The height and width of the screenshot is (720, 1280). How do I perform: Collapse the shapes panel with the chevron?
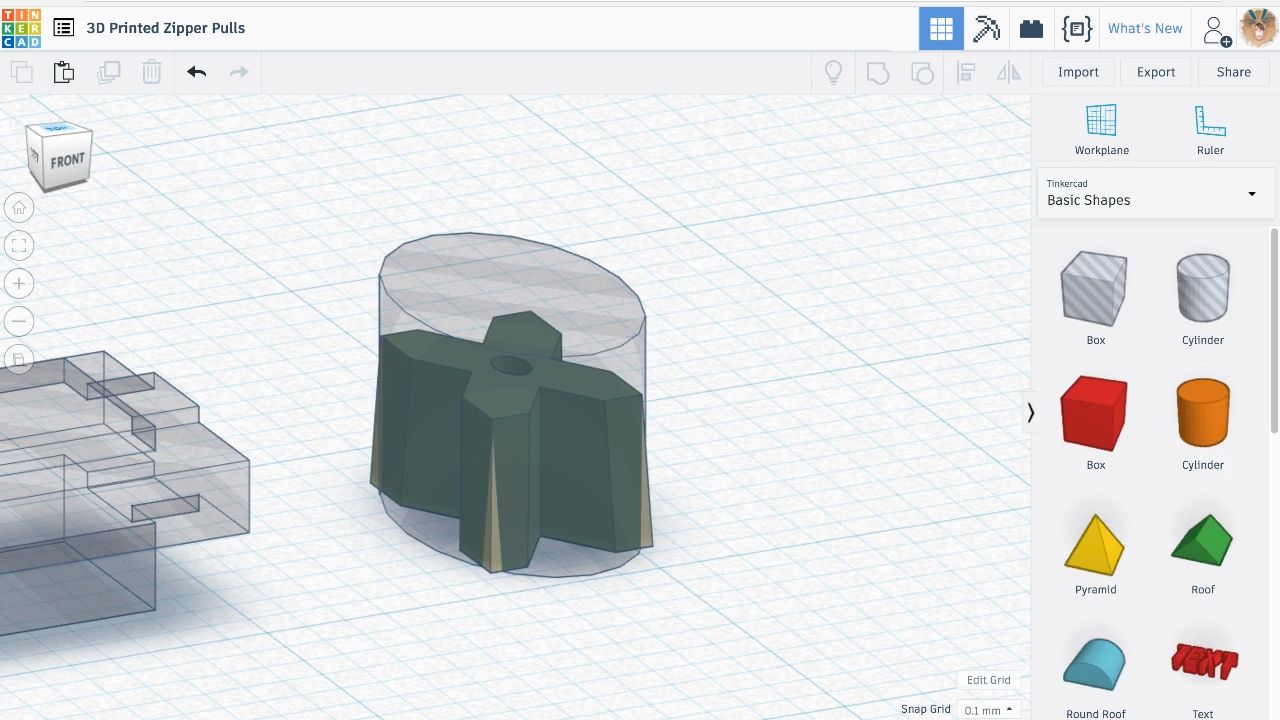click(x=1030, y=413)
